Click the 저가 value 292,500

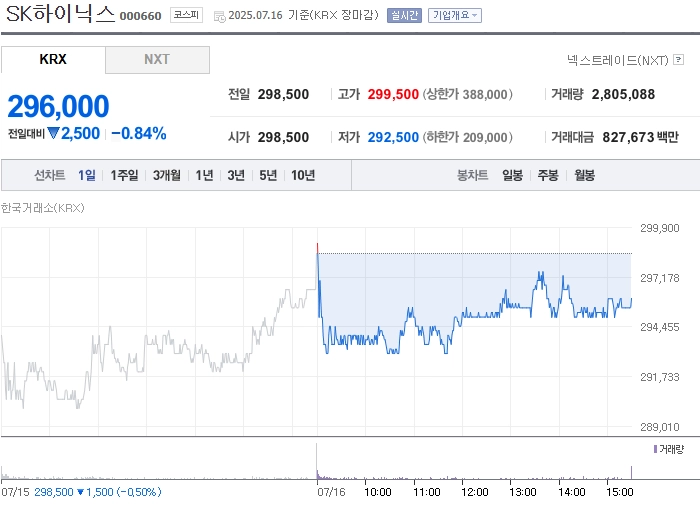(x=393, y=137)
